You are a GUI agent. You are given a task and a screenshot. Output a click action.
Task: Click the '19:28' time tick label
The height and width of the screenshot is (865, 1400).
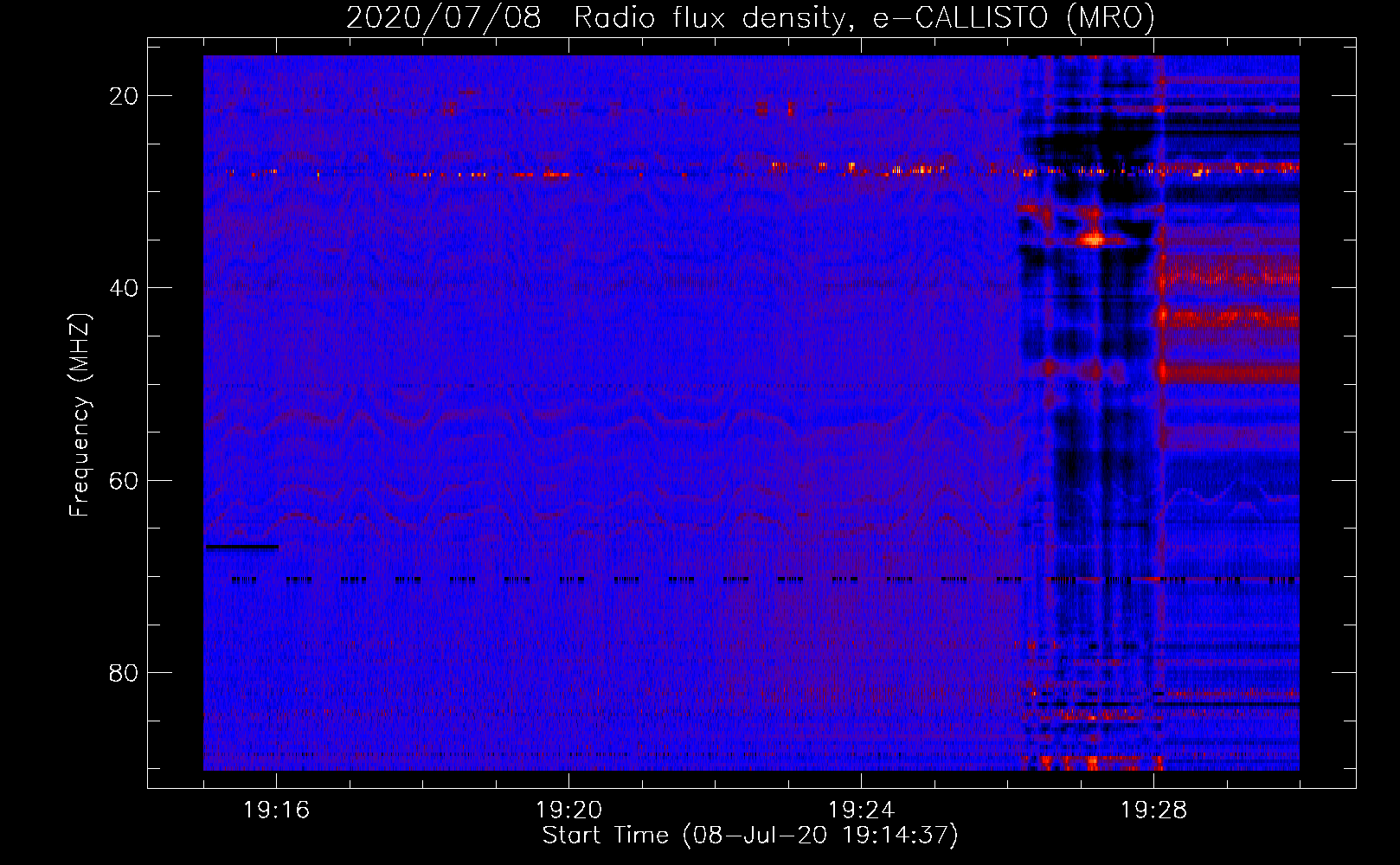click(1153, 811)
